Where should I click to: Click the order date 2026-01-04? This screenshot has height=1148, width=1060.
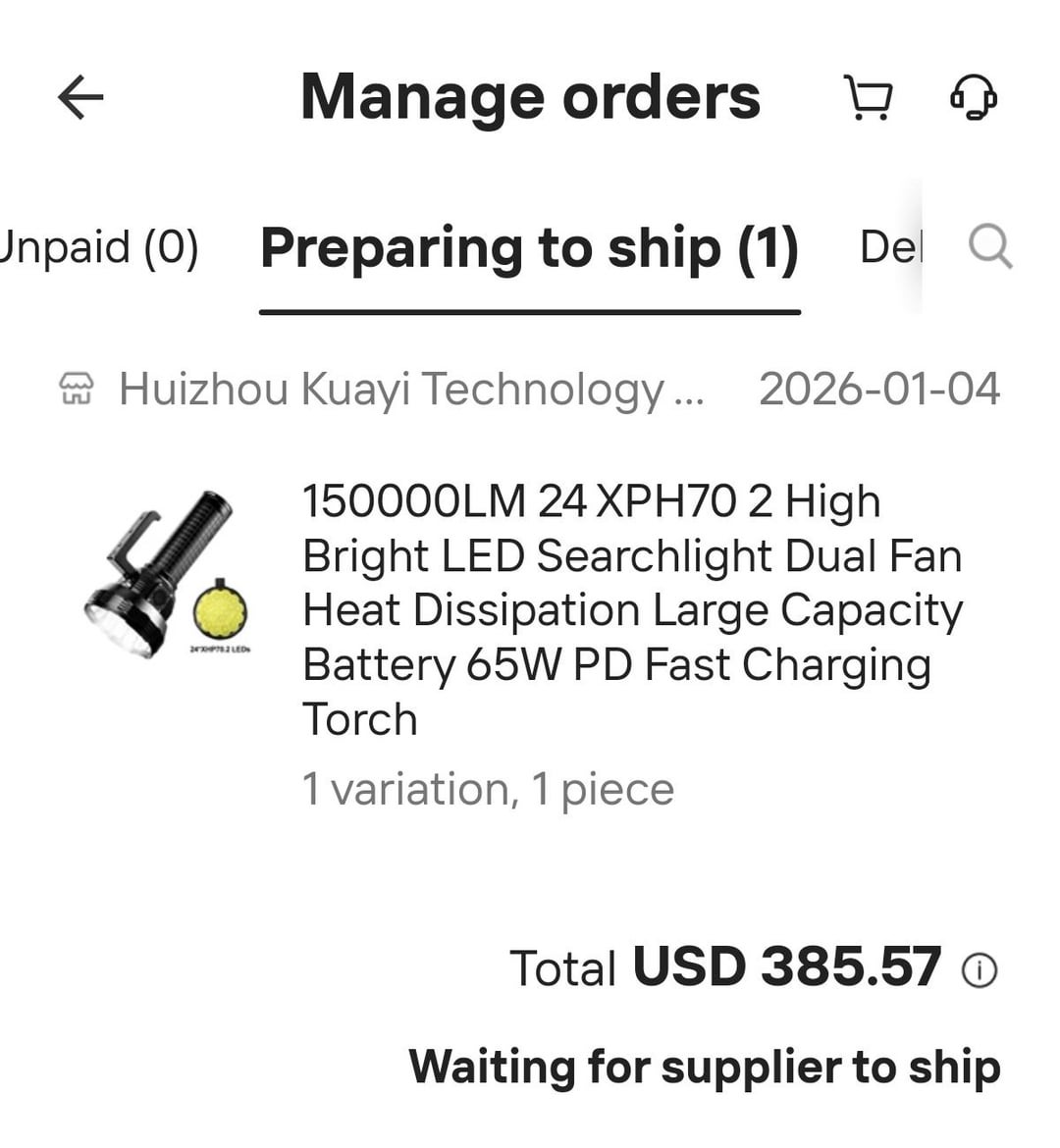coord(878,390)
